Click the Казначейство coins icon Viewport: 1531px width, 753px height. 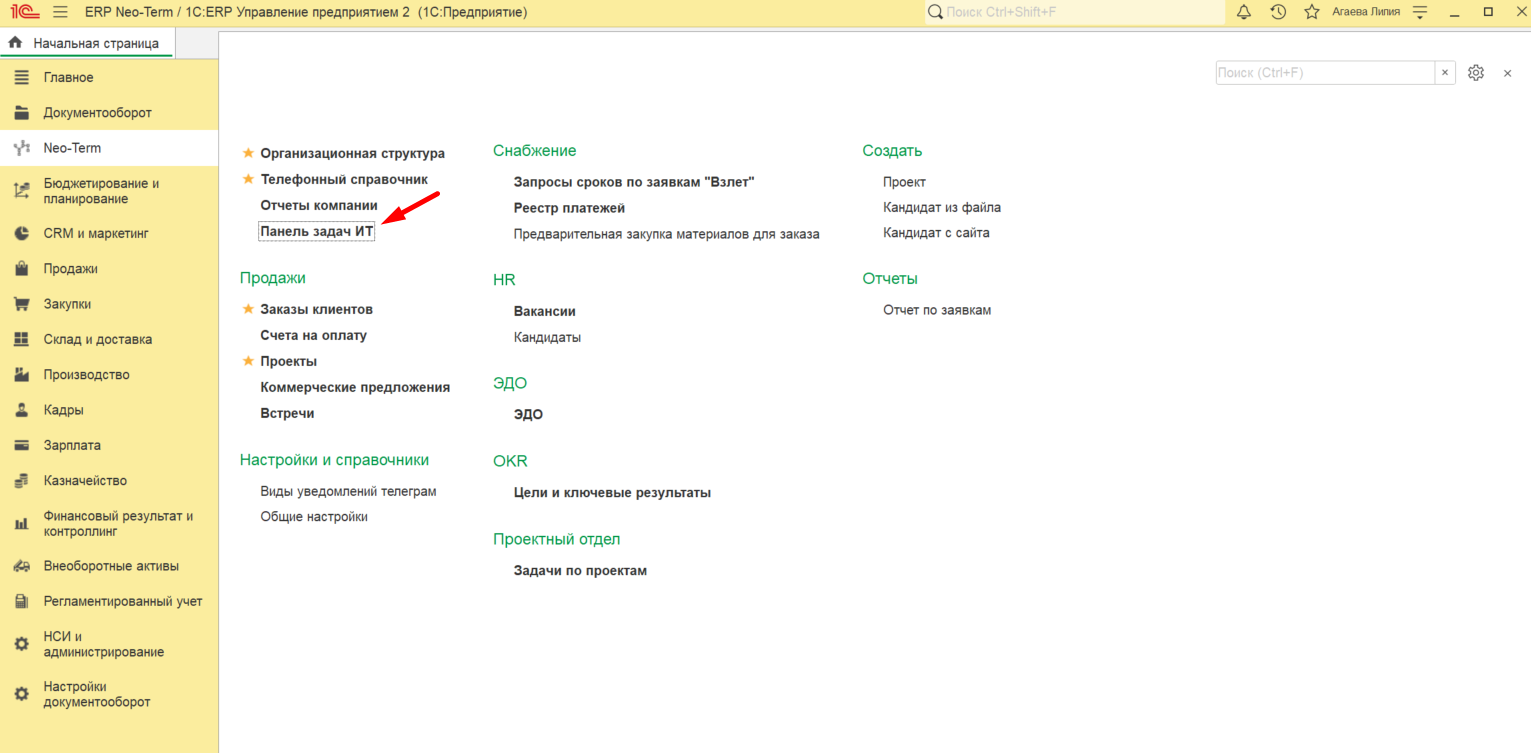pos(21,481)
